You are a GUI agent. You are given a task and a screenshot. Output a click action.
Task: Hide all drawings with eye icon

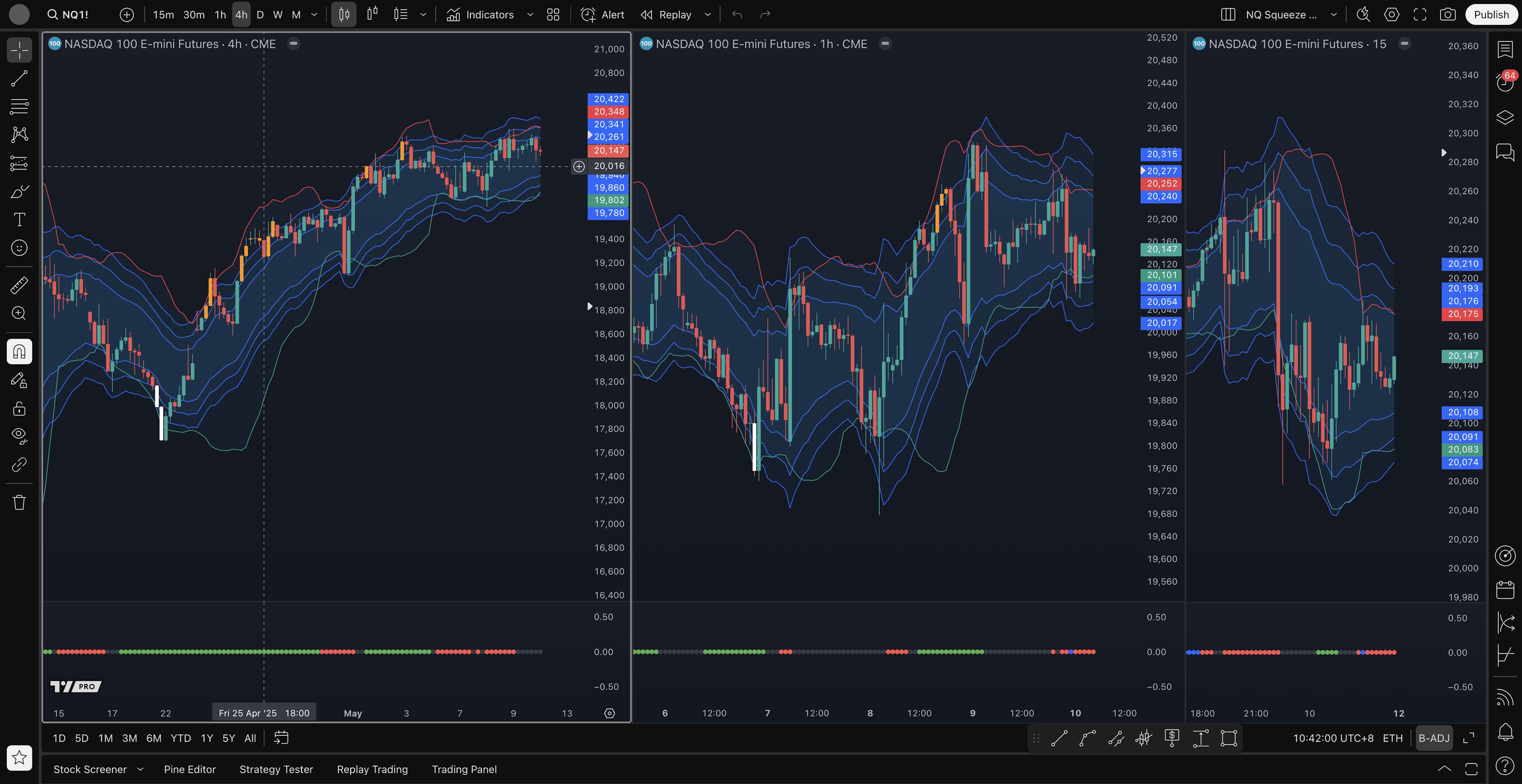[19, 436]
